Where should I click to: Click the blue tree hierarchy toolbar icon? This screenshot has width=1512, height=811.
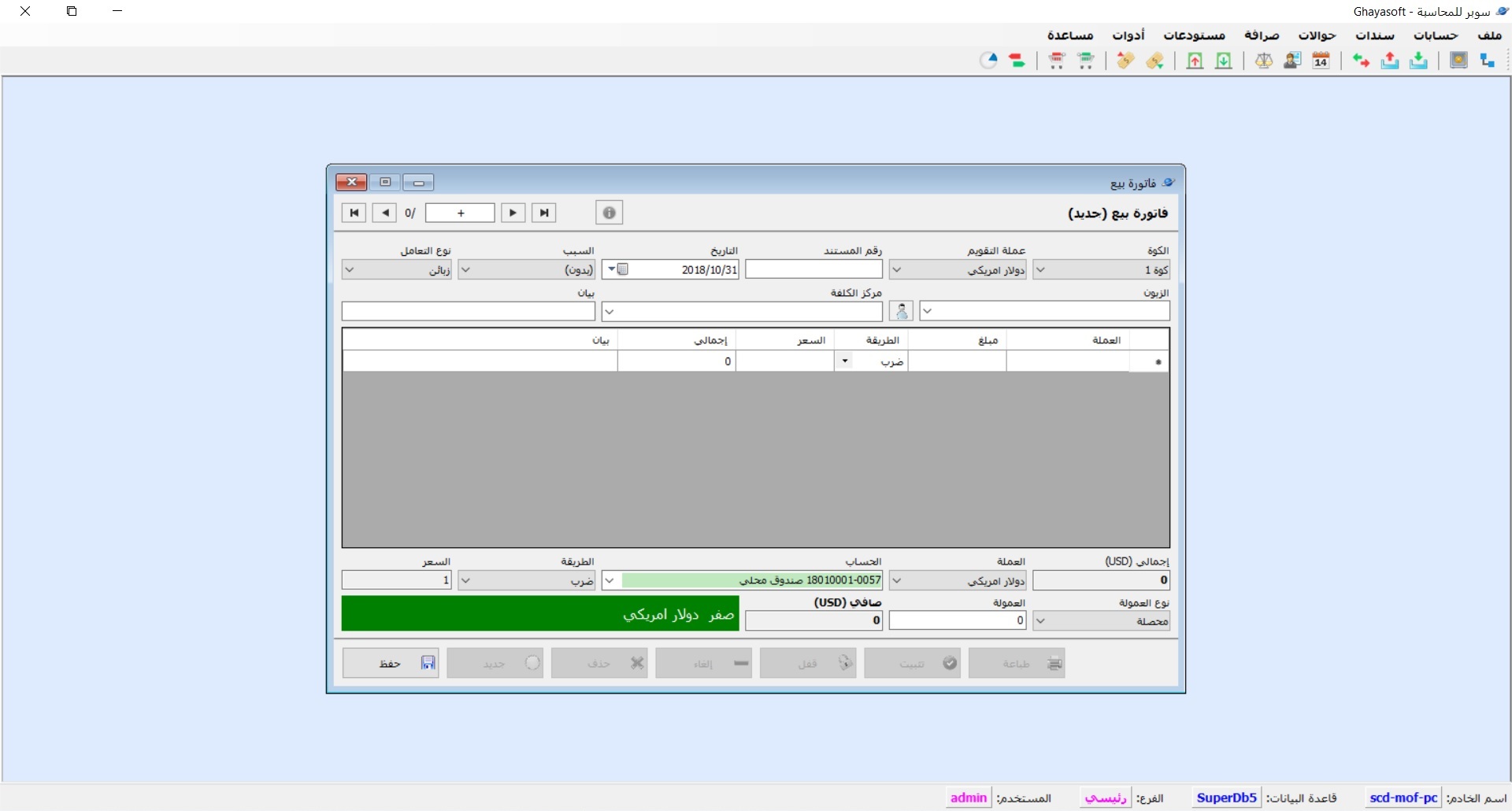[x=1487, y=61]
